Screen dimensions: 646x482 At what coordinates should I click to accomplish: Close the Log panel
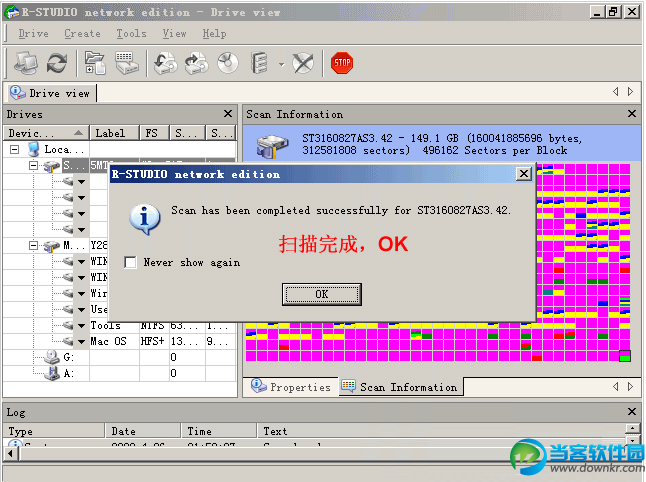point(632,412)
